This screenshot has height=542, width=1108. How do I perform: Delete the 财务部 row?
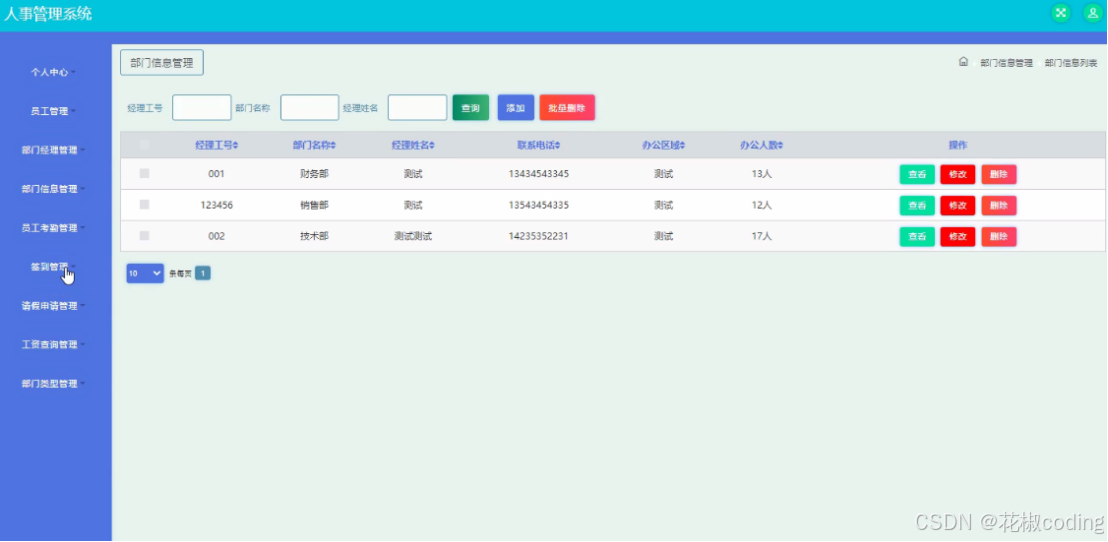point(998,175)
